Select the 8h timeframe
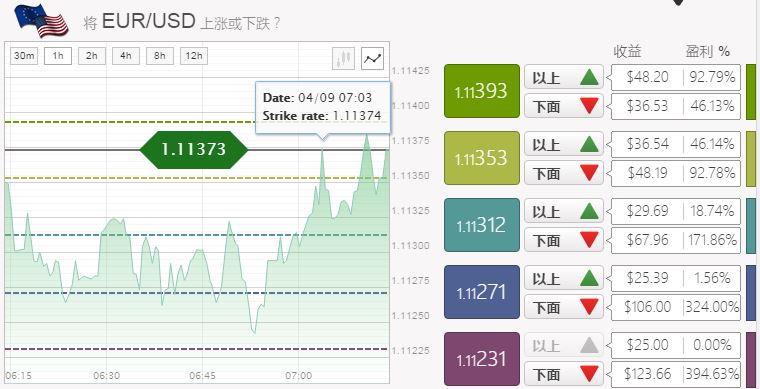760x389 pixels. click(159, 56)
